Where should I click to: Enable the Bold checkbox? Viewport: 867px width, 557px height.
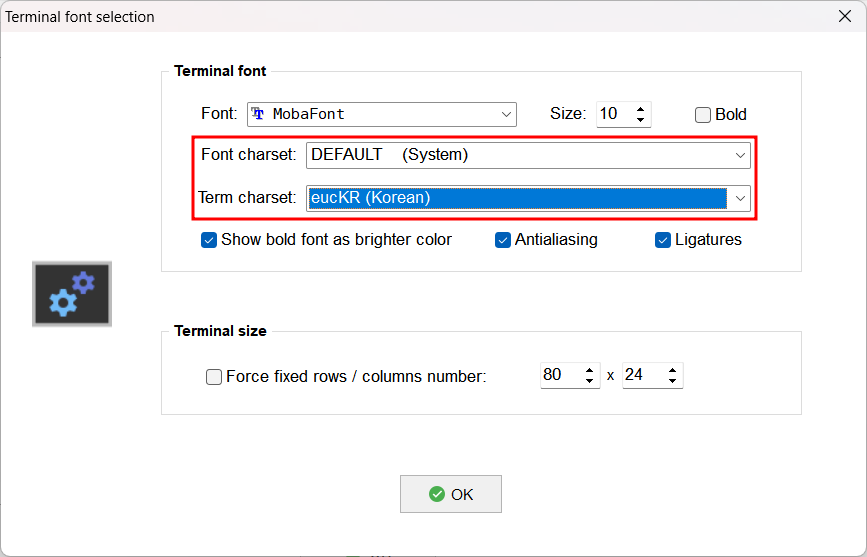(x=703, y=114)
